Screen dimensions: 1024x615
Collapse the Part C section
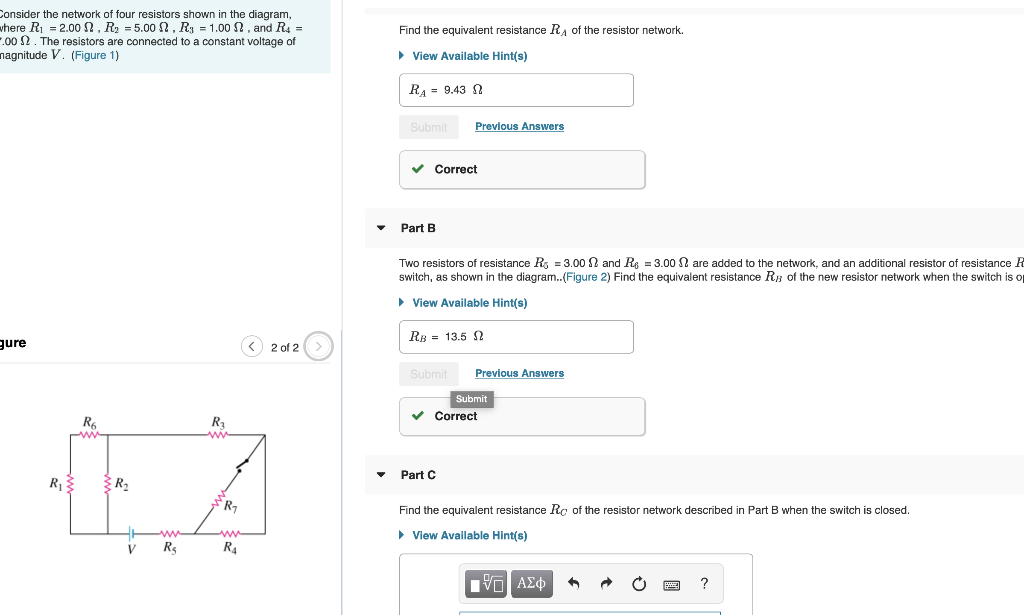click(x=380, y=475)
